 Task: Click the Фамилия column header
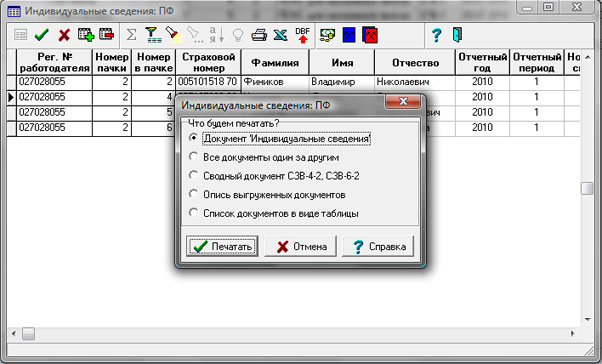pos(275,63)
